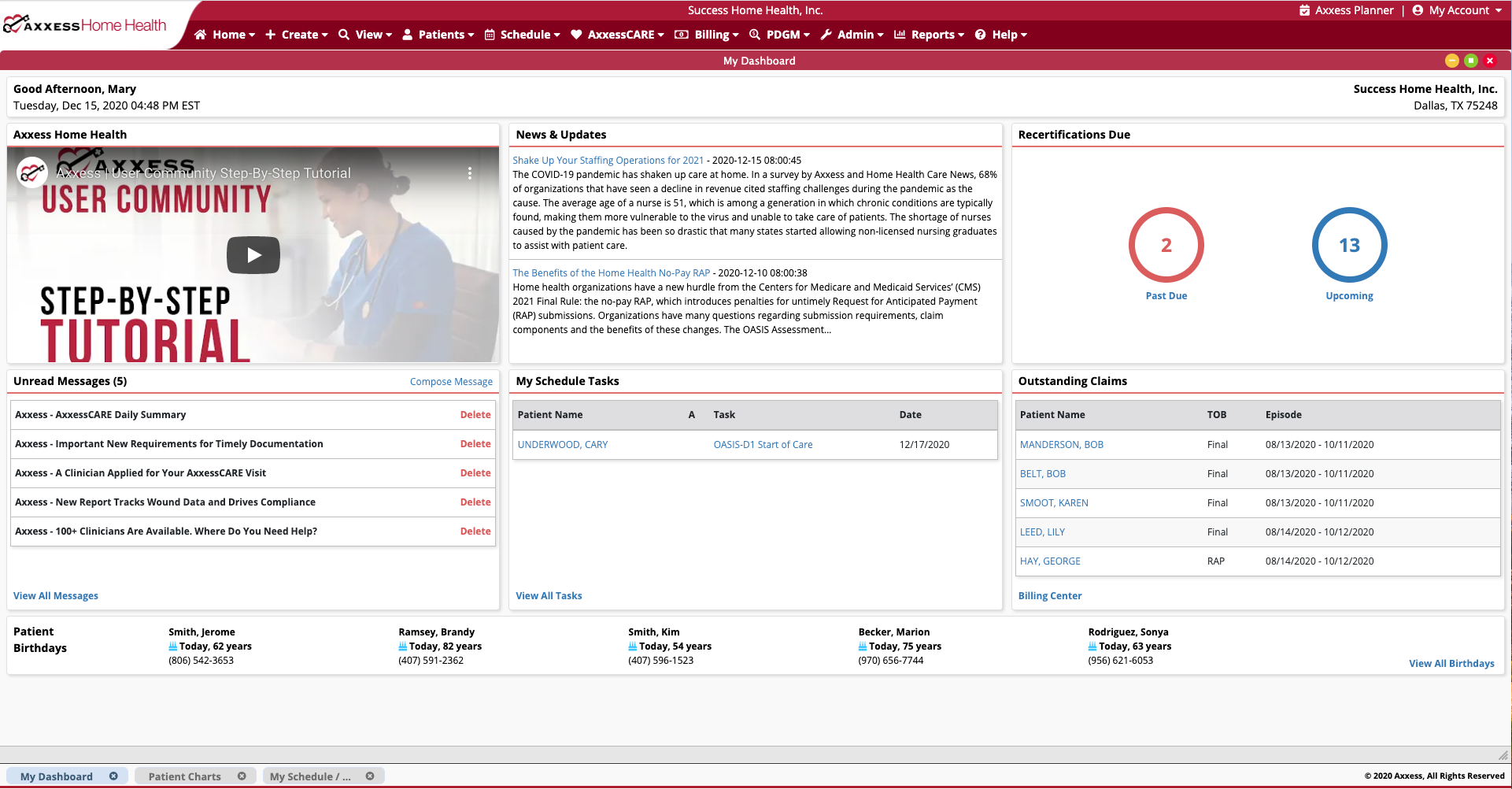Close the My Dashboard tab with its X

coord(113,776)
